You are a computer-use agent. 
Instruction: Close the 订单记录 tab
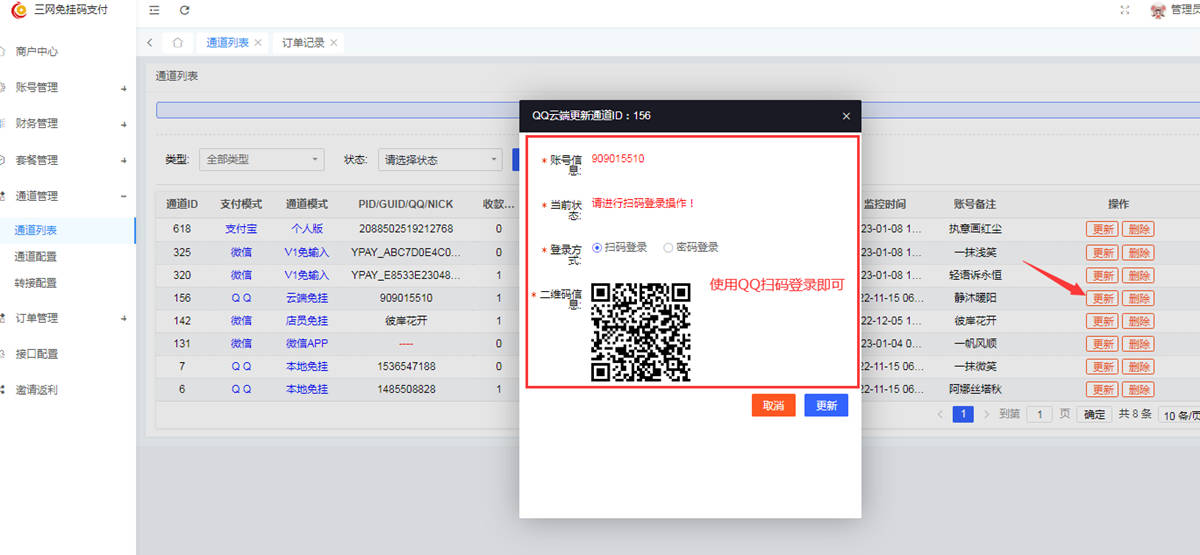pos(334,43)
